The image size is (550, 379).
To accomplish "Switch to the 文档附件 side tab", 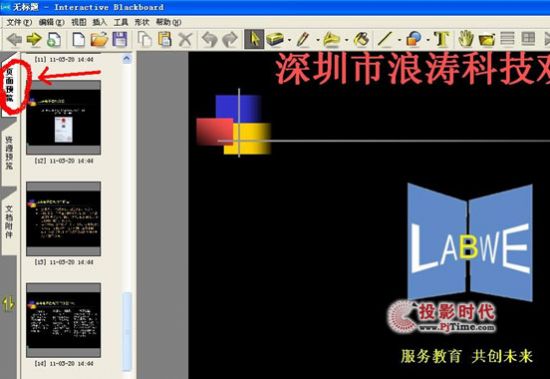I will coord(9,222).
